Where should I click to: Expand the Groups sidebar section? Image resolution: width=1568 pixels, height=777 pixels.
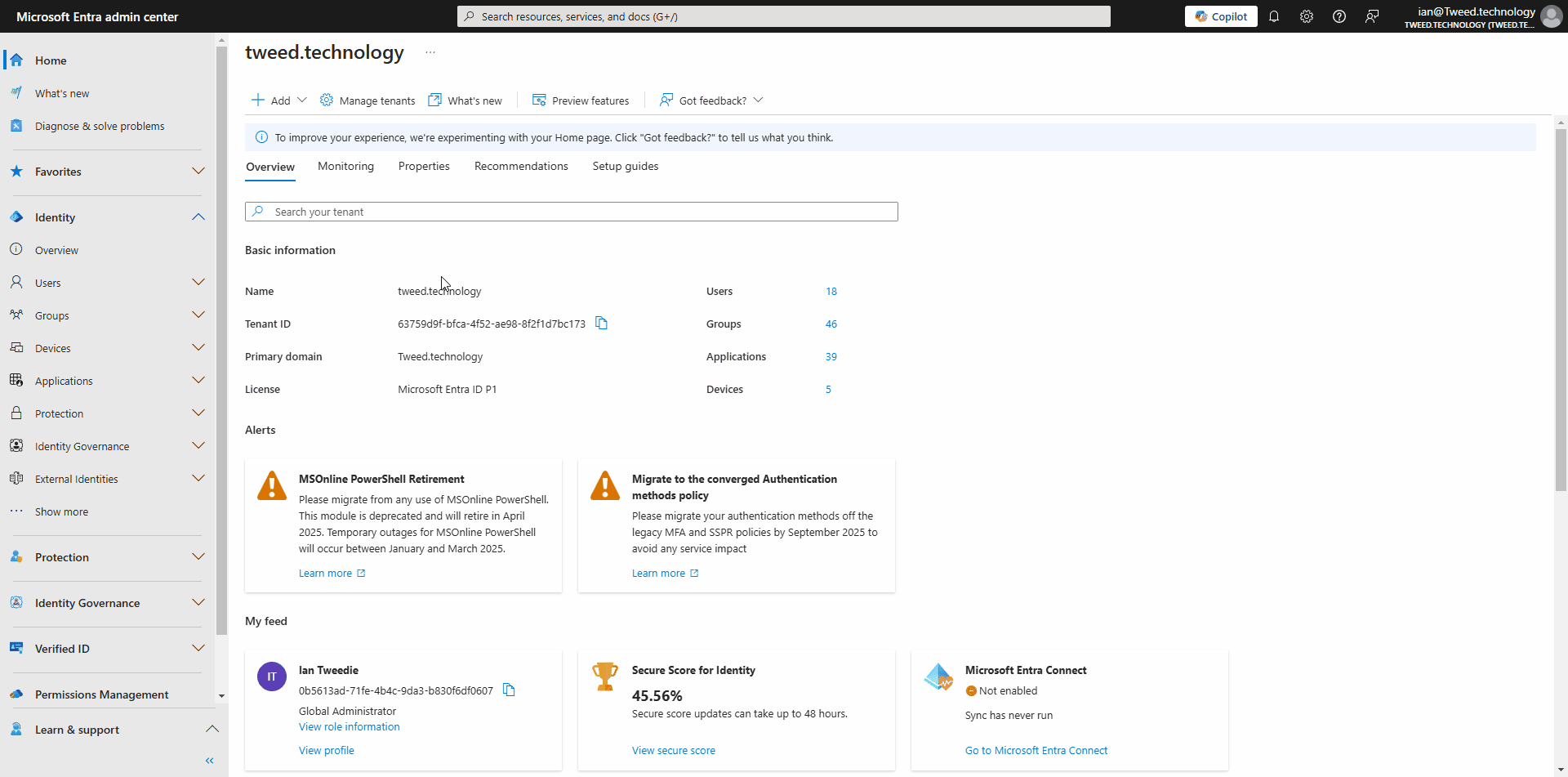click(x=198, y=315)
